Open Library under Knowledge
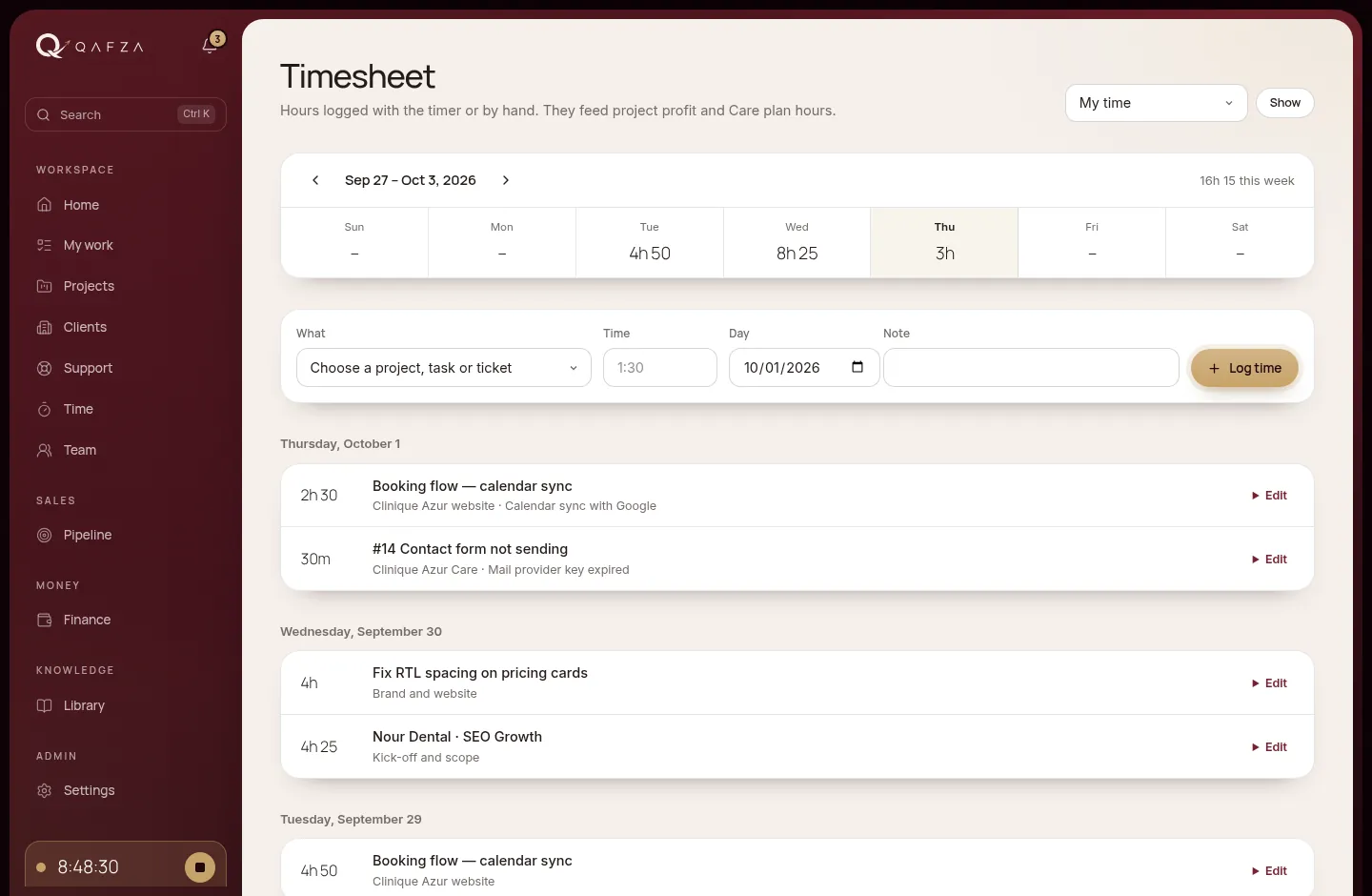 (126, 705)
